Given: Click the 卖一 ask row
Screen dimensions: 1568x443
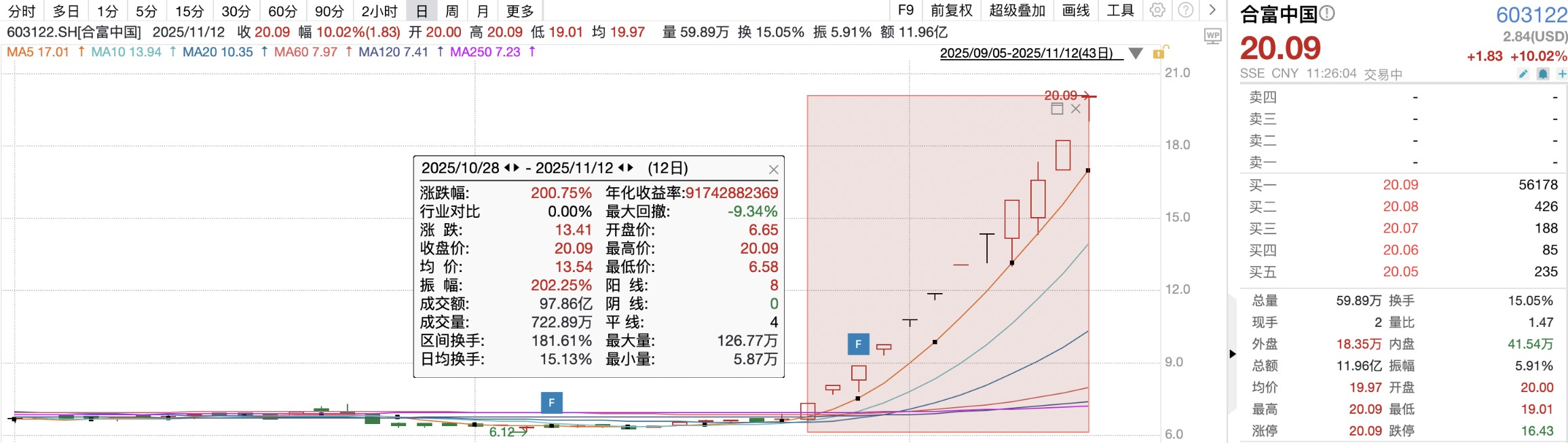Looking at the screenshot, I should (x=1402, y=162).
